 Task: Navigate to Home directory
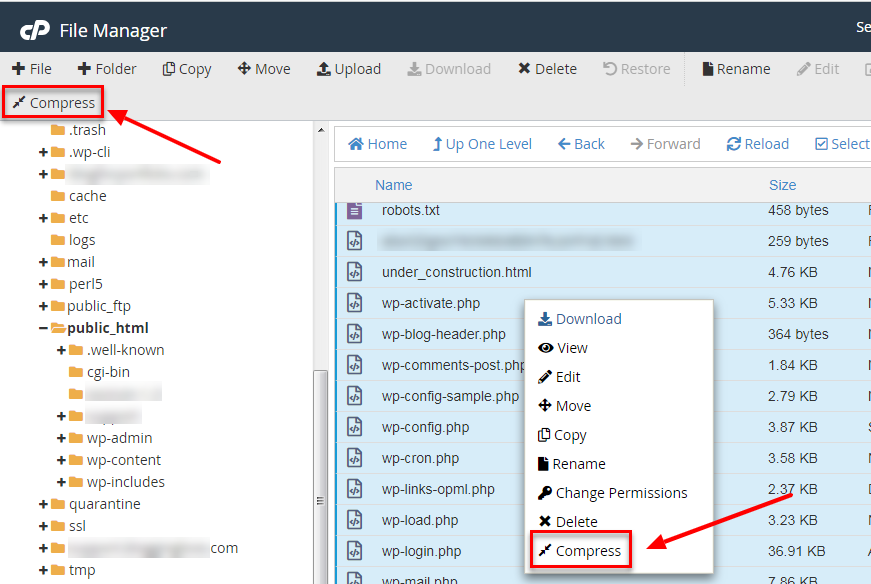pos(377,144)
